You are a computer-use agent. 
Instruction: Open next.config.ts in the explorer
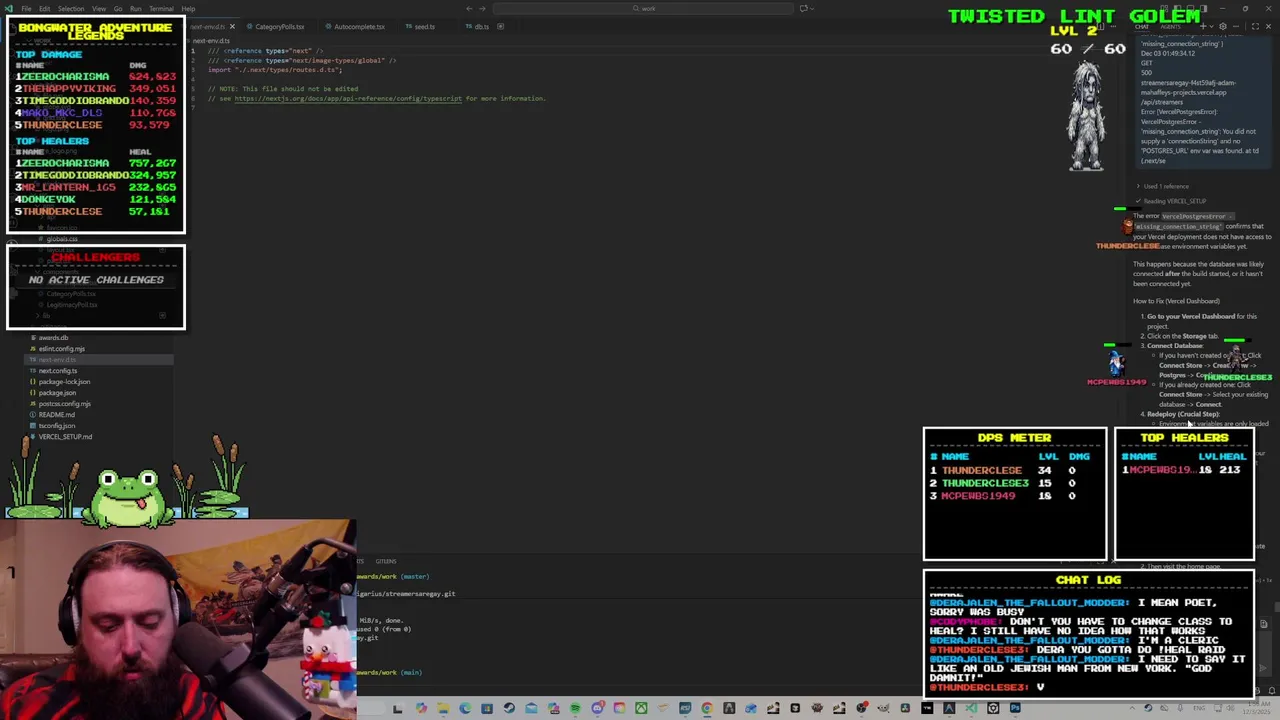[57, 371]
